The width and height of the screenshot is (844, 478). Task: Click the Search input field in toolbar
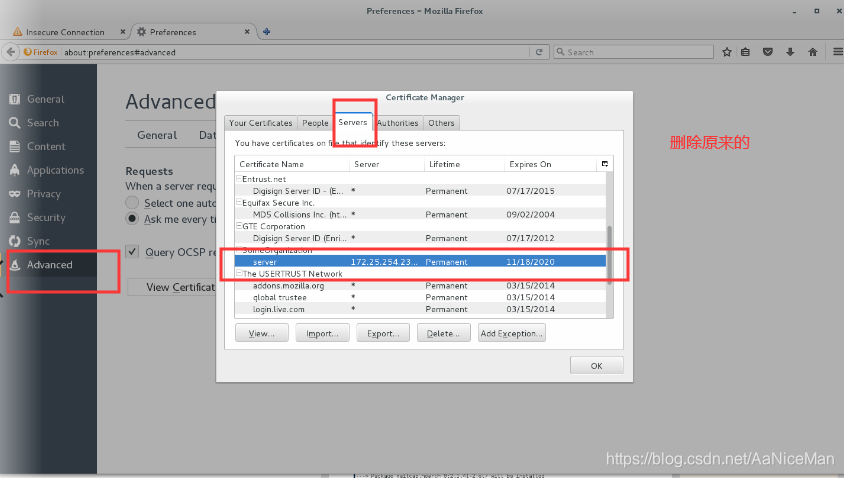point(634,52)
